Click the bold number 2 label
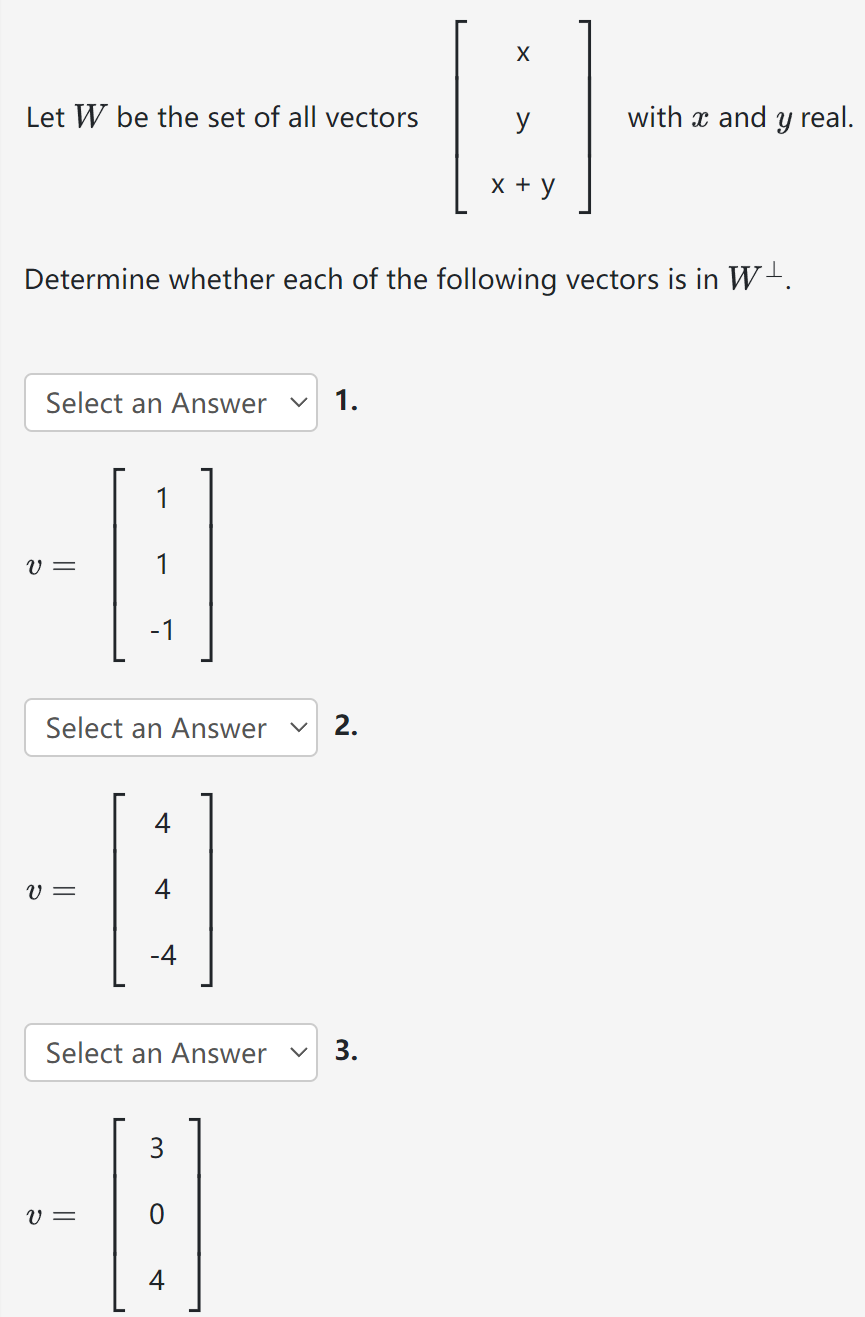865x1317 pixels. (344, 726)
